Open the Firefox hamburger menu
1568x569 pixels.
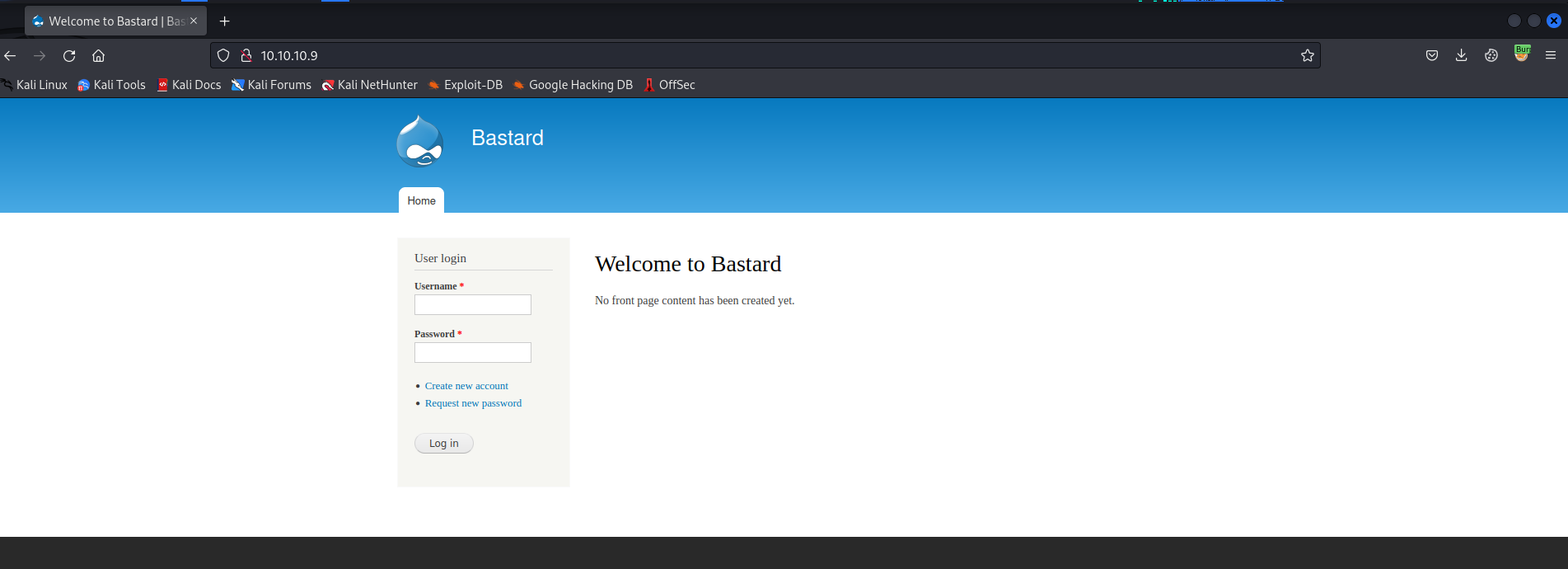click(x=1551, y=55)
